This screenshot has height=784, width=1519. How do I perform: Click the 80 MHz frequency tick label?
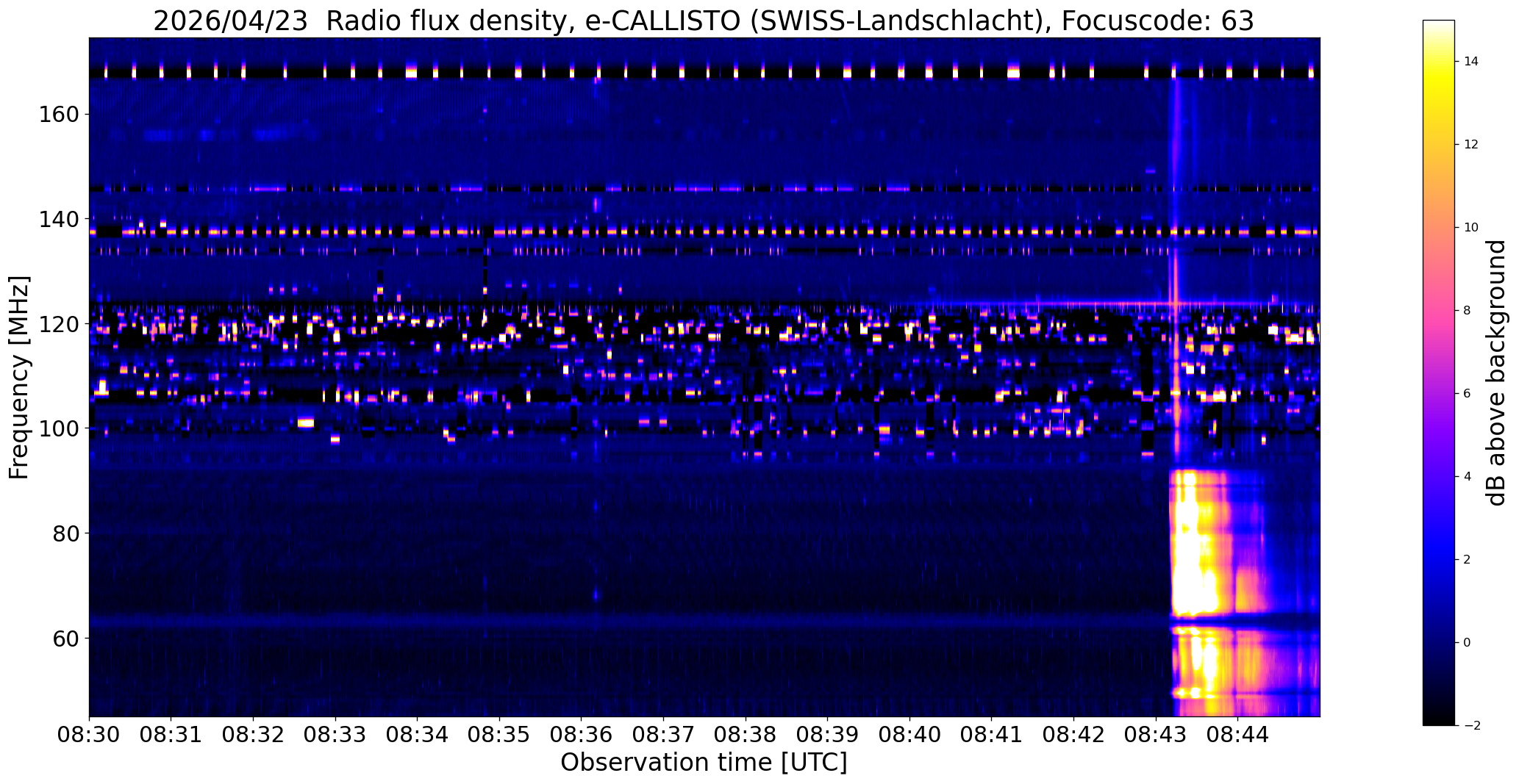[x=67, y=533]
